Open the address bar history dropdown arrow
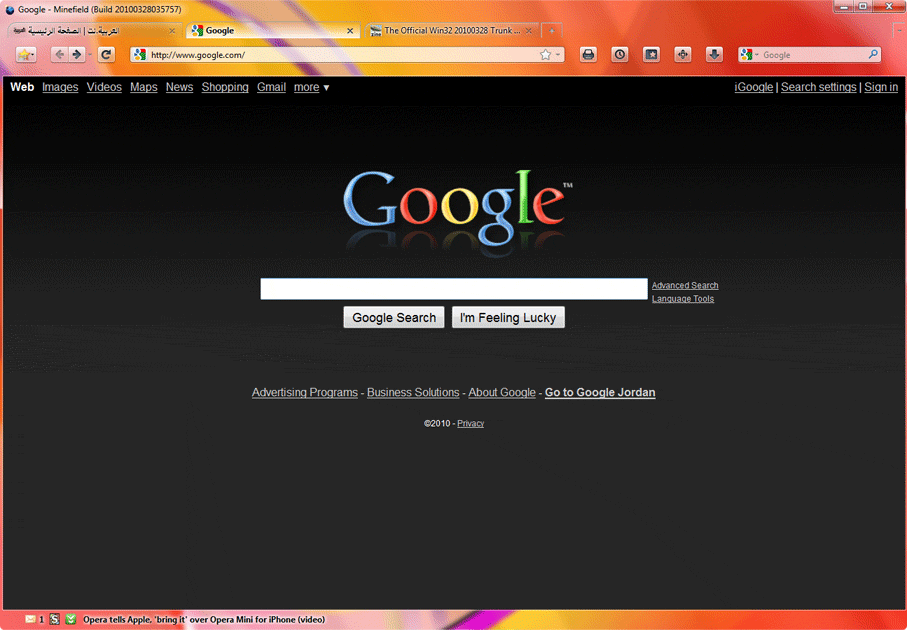Image resolution: width=907 pixels, height=630 pixels. tap(558, 55)
